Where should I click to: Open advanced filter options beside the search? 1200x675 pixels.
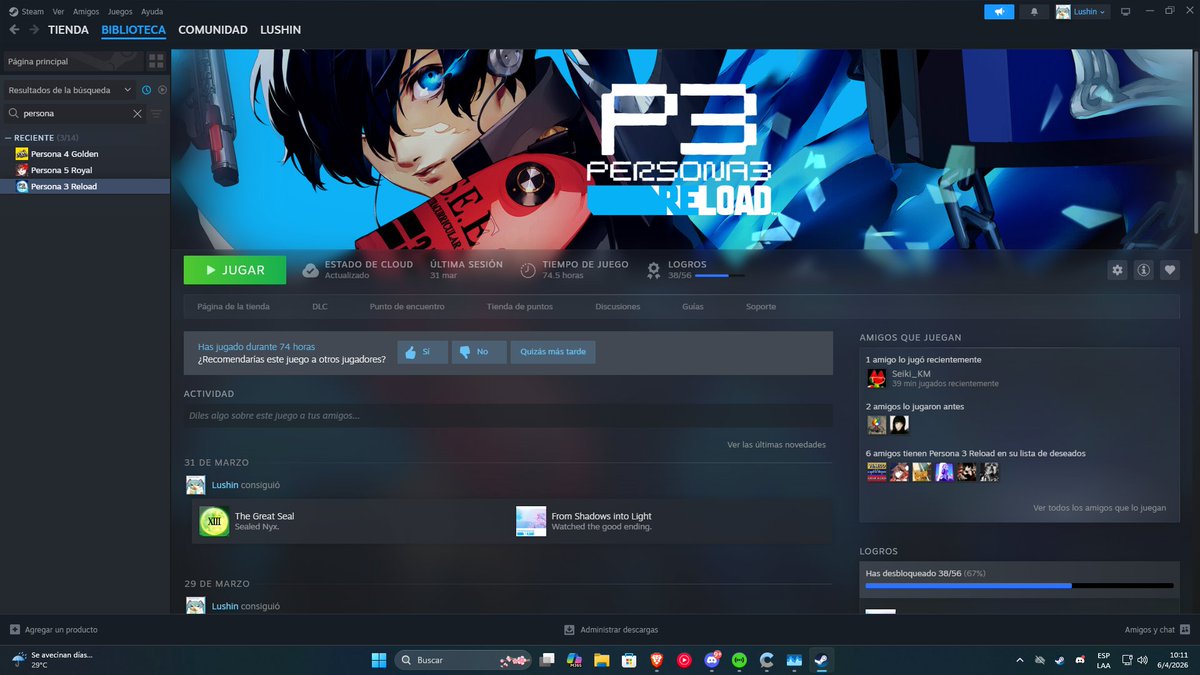157,114
